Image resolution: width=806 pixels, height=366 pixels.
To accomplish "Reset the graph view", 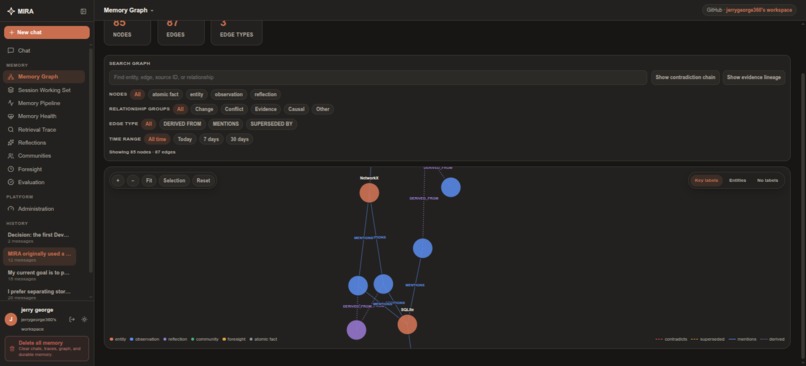I will (203, 180).
